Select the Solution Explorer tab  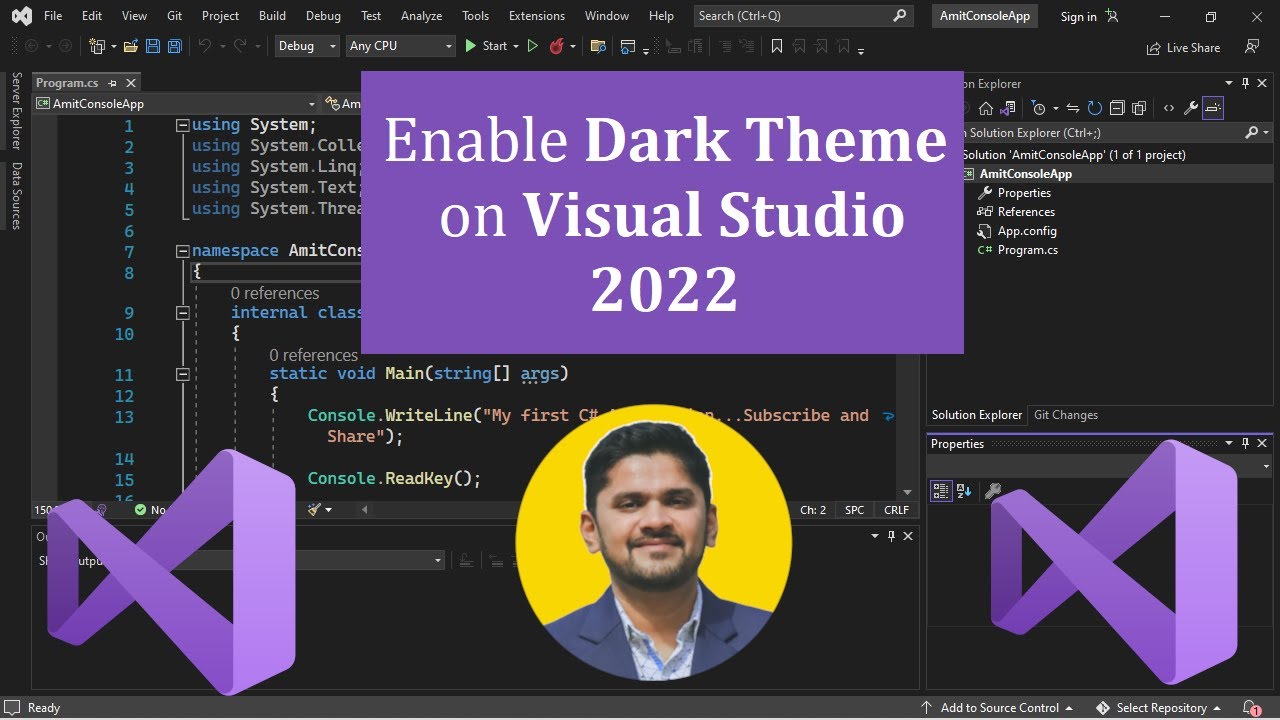pos(977,415)
